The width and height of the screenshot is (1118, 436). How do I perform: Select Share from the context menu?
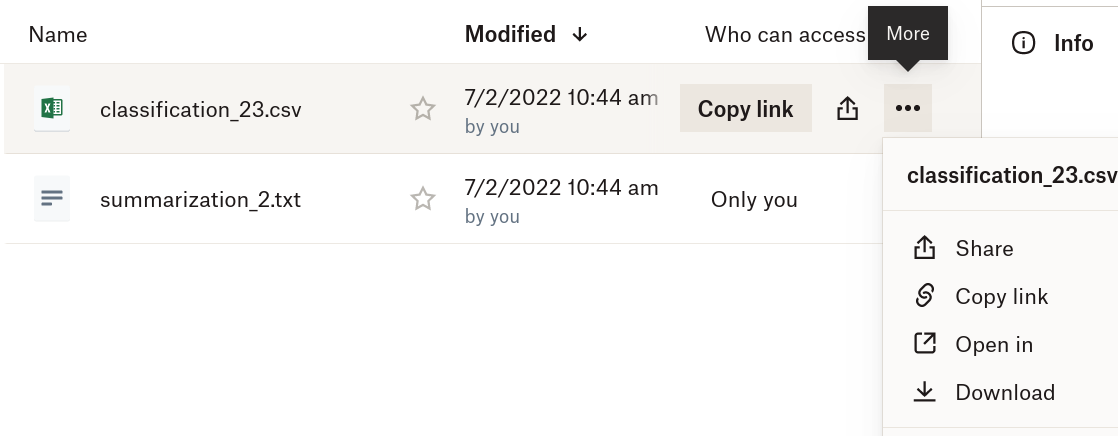pyautogui.click(x=984, y=249)
